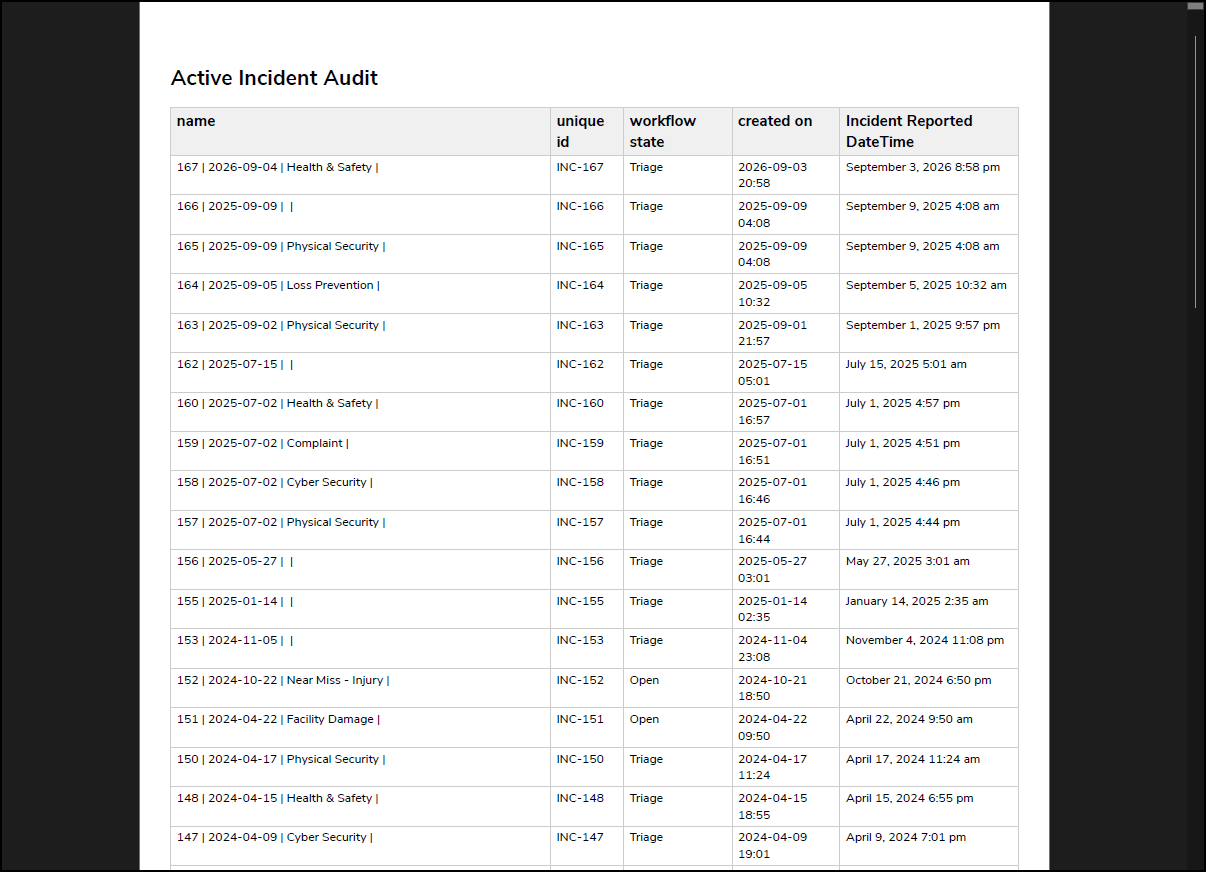
Task: Click the INC-166 unique id cell
Action: [587, 214]
